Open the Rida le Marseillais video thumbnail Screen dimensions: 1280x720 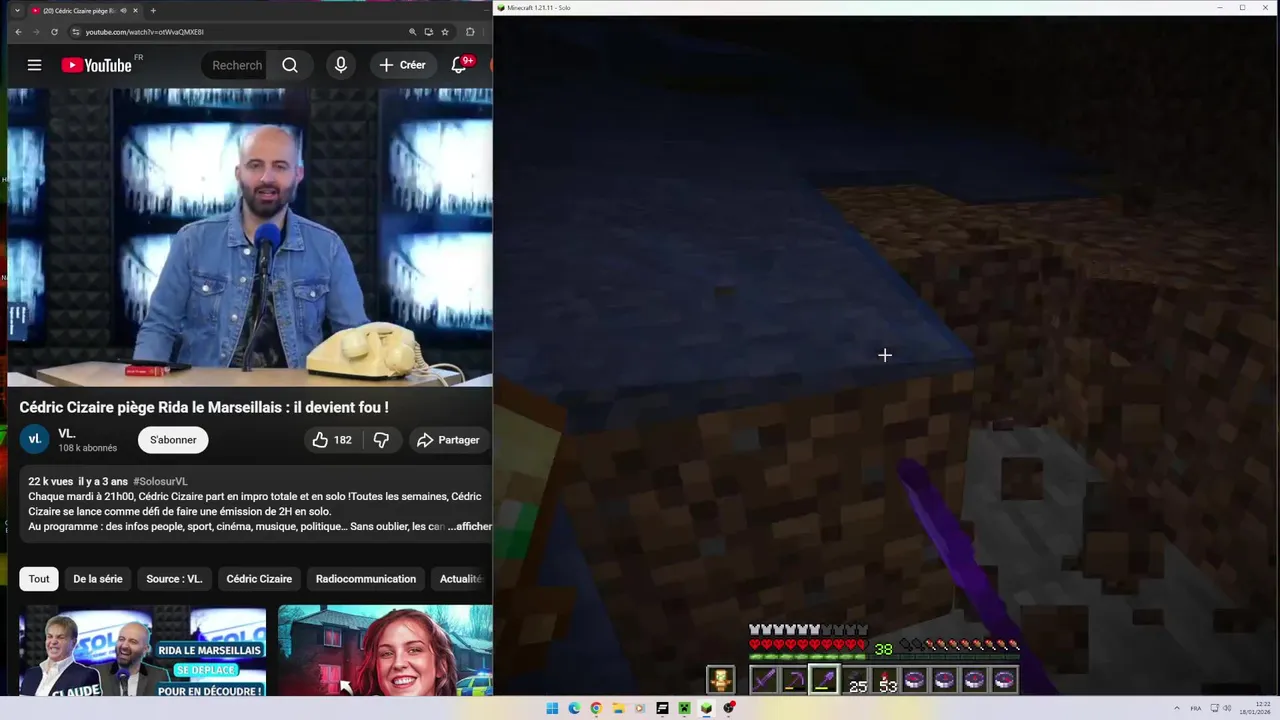click(142, 651)
